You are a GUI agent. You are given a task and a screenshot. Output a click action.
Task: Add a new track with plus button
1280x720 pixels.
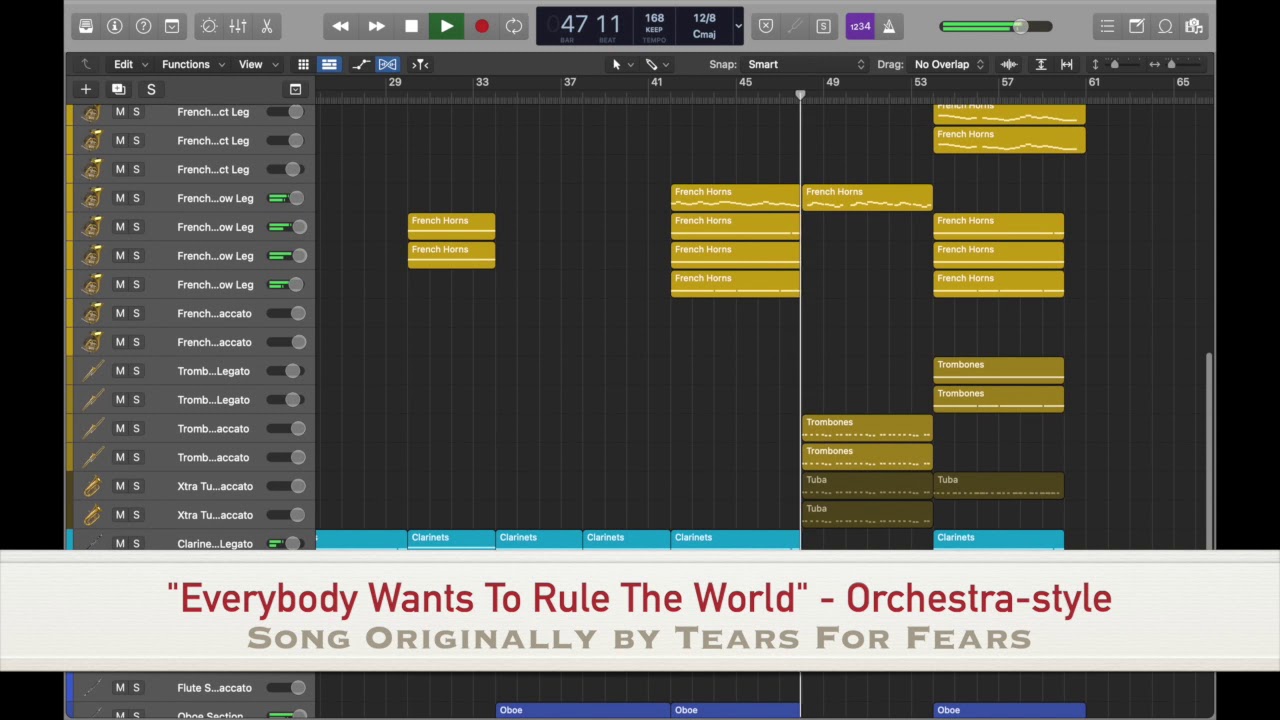[x=86, y=89]
